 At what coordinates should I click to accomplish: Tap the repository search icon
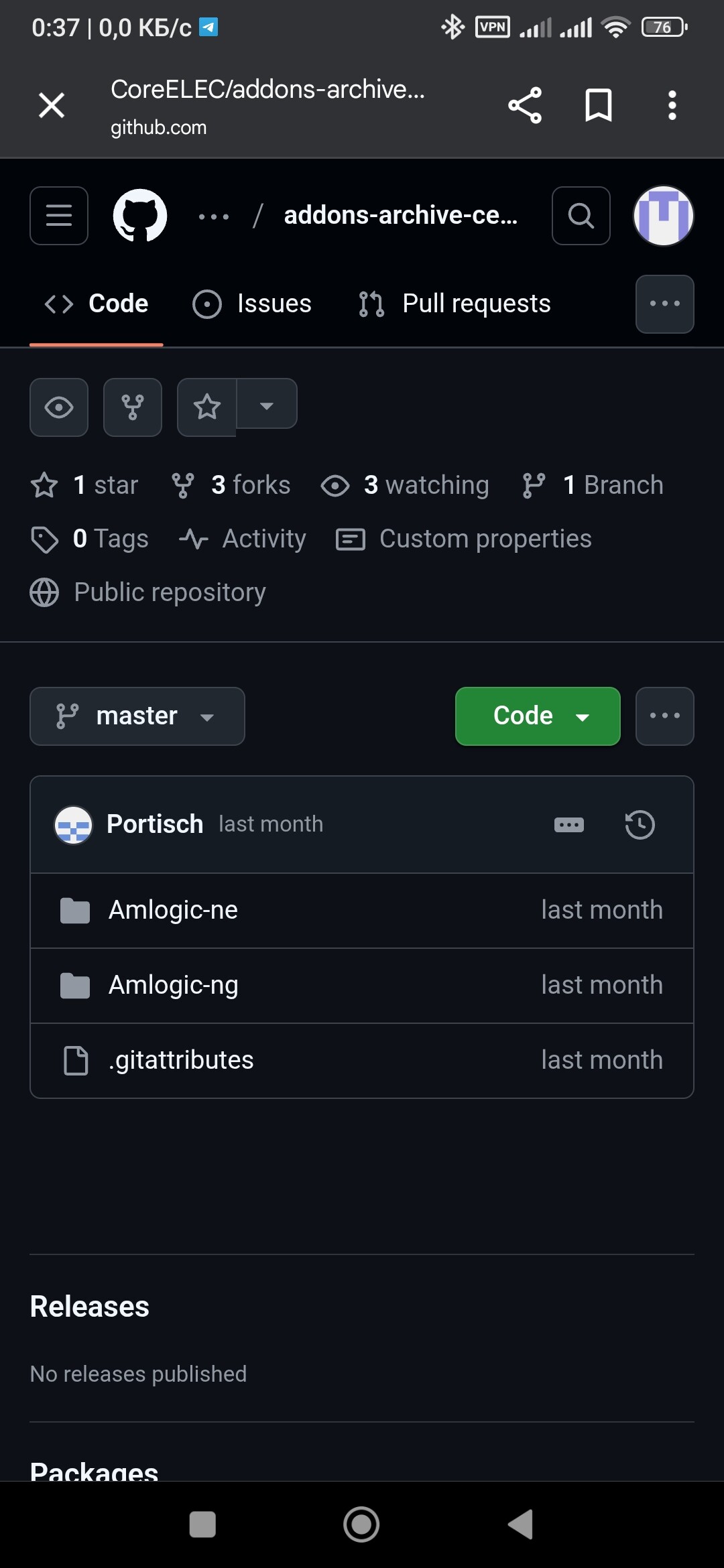(x=581, y=216)
